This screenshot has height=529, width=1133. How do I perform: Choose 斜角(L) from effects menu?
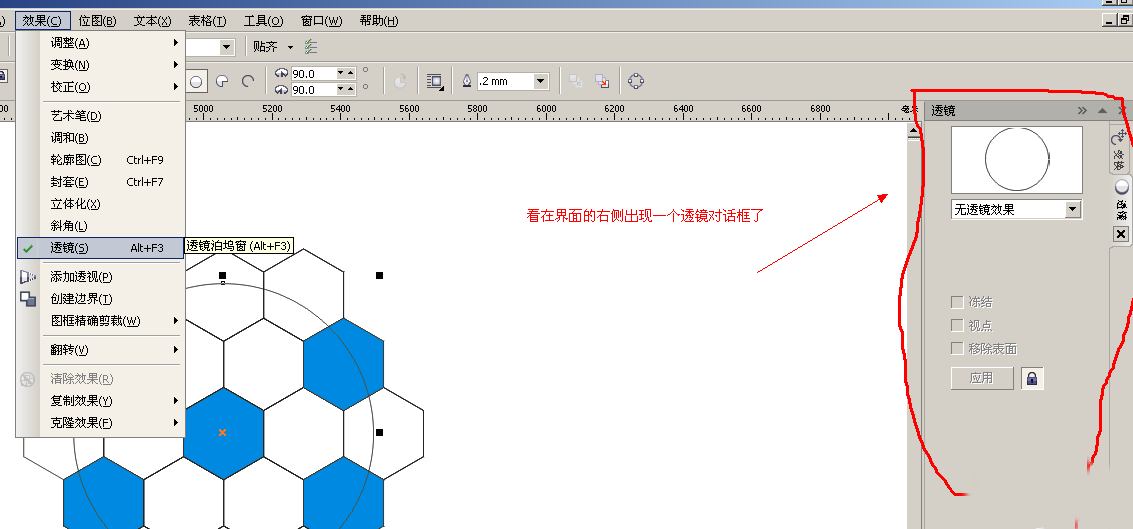(100, 226)
